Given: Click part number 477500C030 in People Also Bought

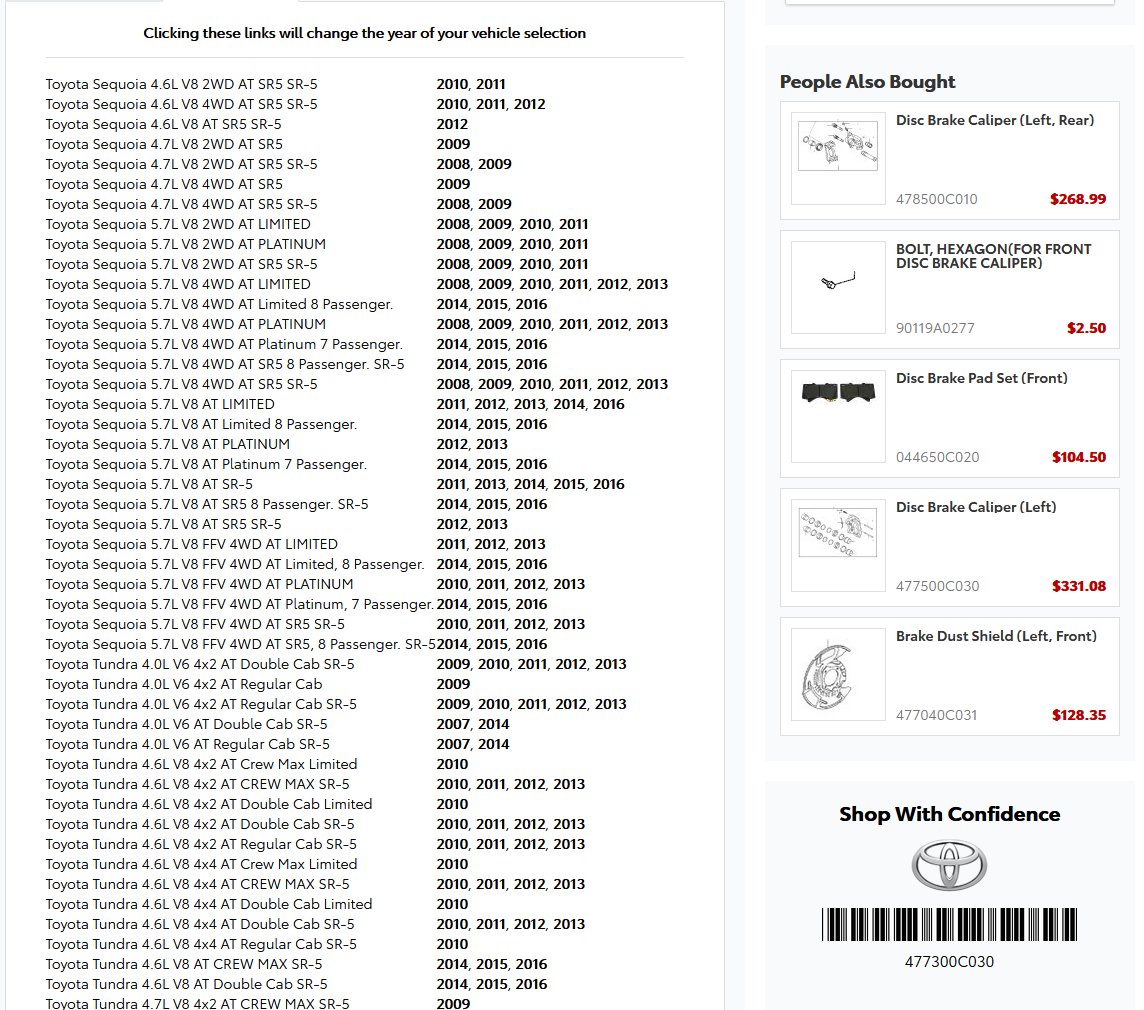Looking at the screenshot, I should [938, 587].
